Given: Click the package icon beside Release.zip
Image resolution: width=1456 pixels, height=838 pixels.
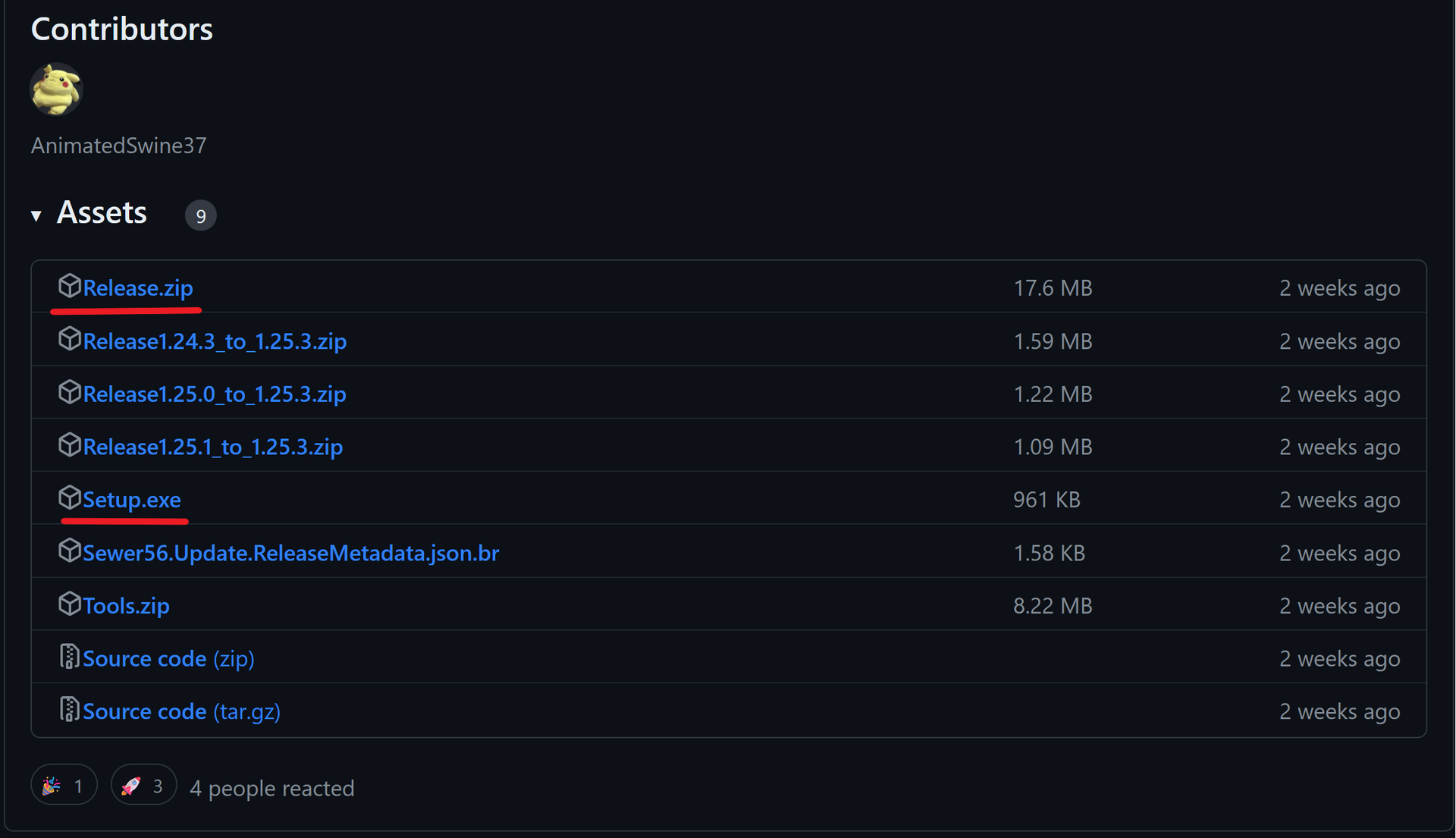Looking at the screenshot, I should pyautogui.click(x=69, y=286).
